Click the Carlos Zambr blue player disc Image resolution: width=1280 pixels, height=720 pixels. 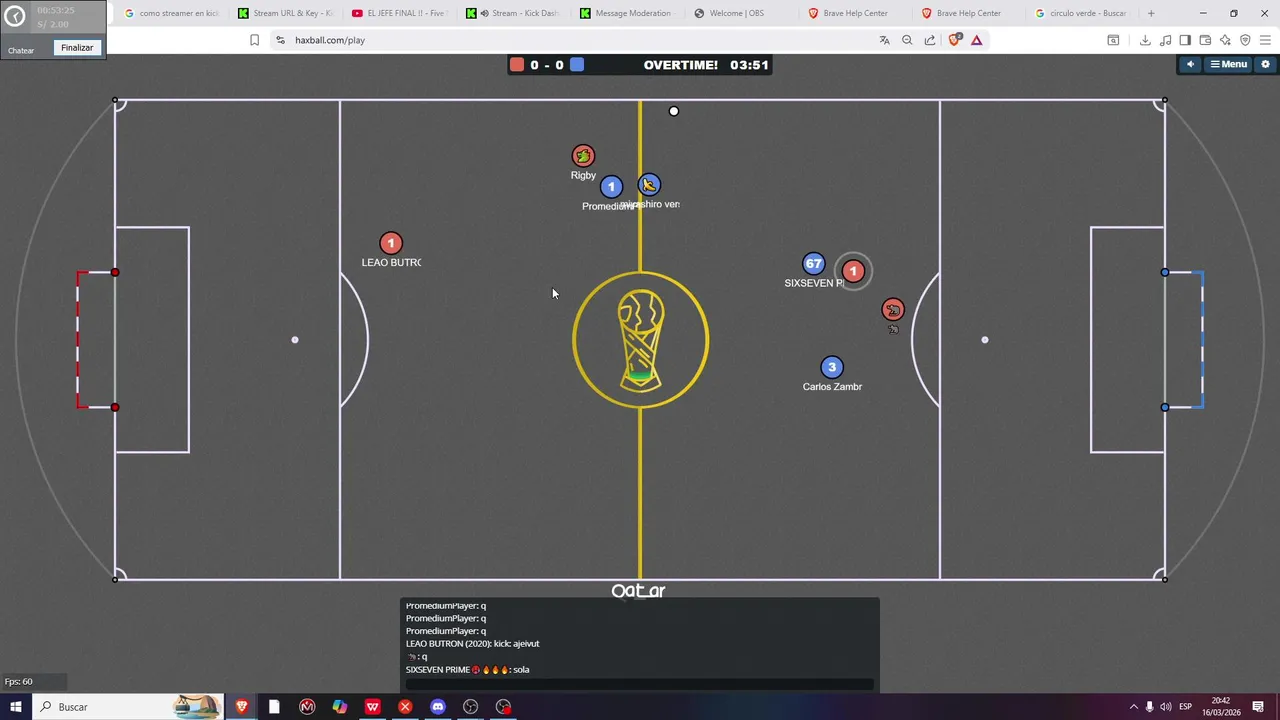pyautogui.click(x=832, y=367)
